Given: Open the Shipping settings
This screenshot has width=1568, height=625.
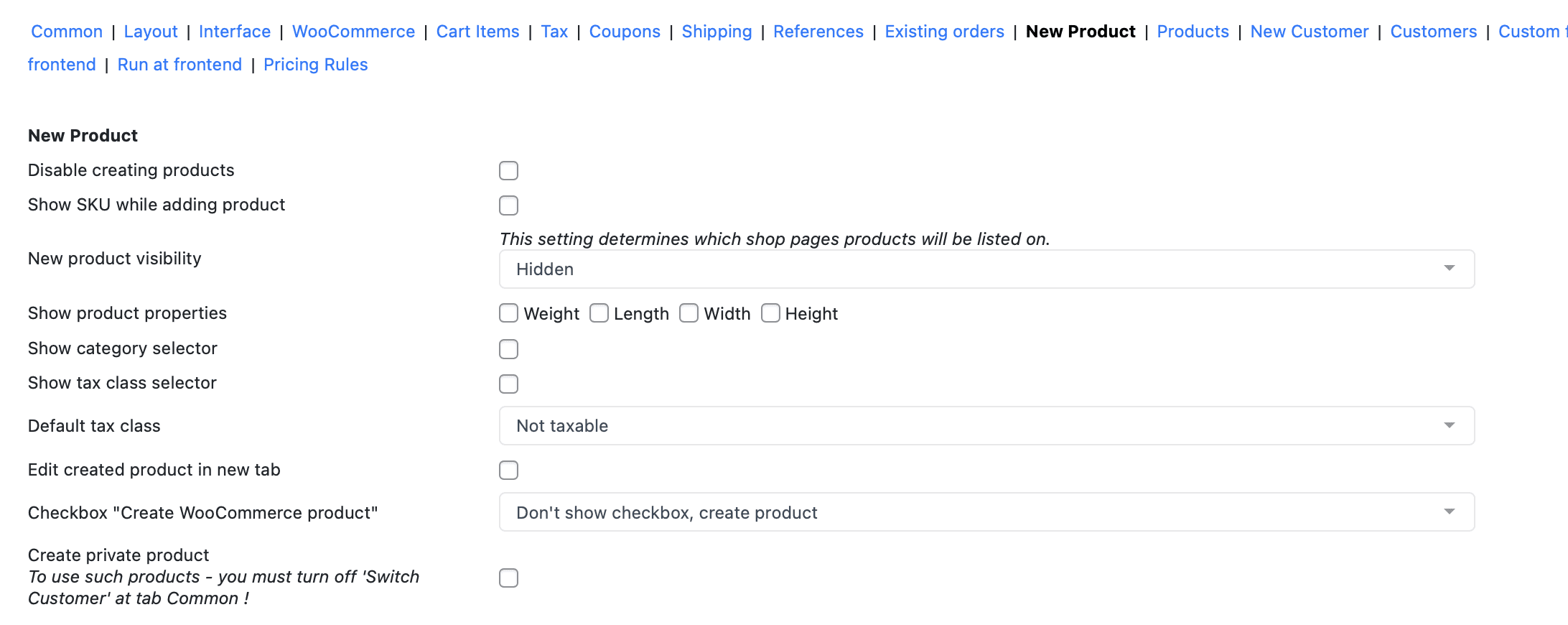Looking at the screenshot, I should (x=717, y=32).
